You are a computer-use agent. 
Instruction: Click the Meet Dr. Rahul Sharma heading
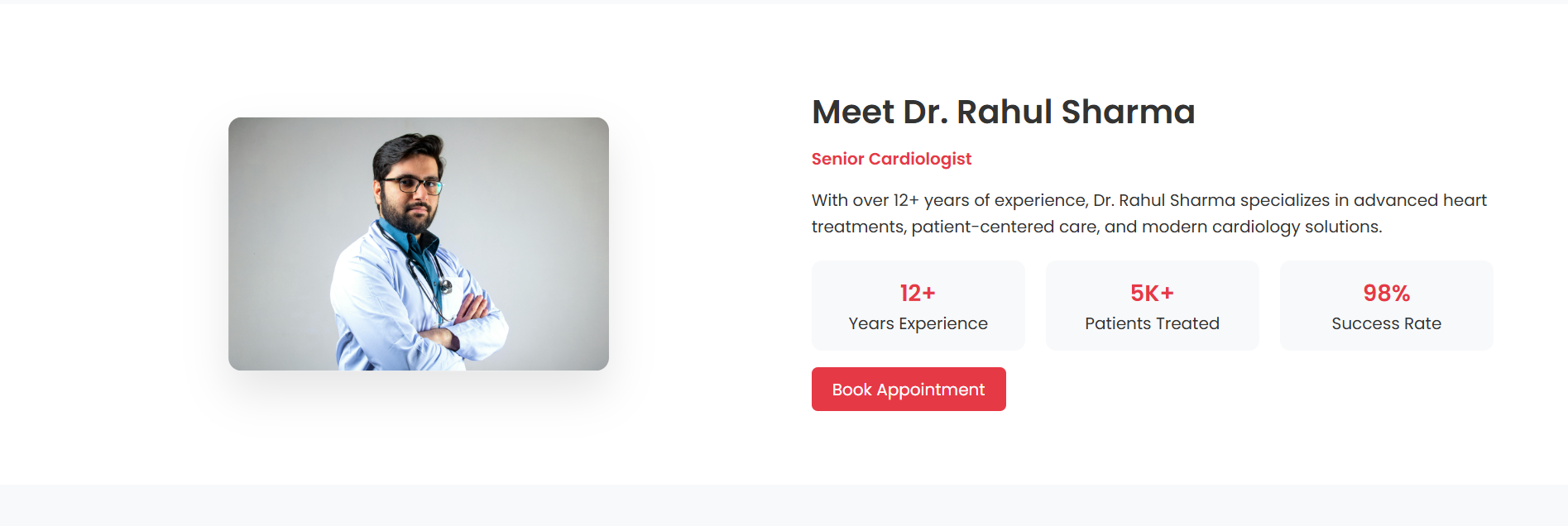coord(1003,112)
